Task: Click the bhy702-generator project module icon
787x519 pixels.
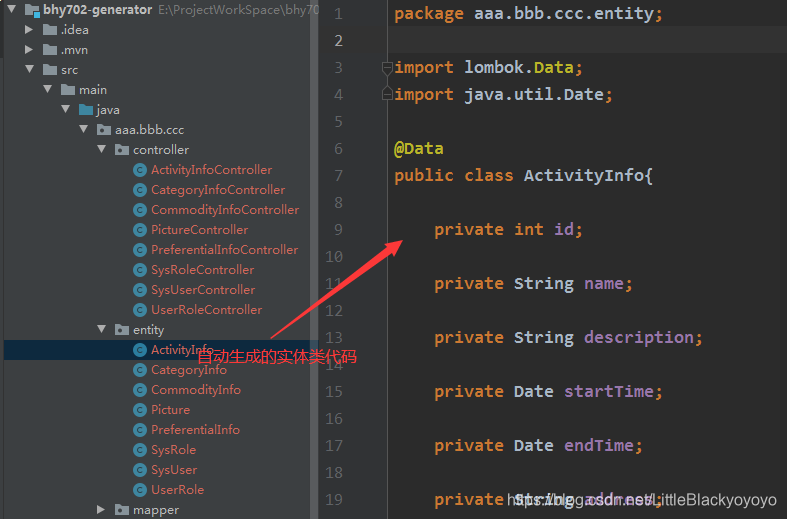Action: [31, 10]
